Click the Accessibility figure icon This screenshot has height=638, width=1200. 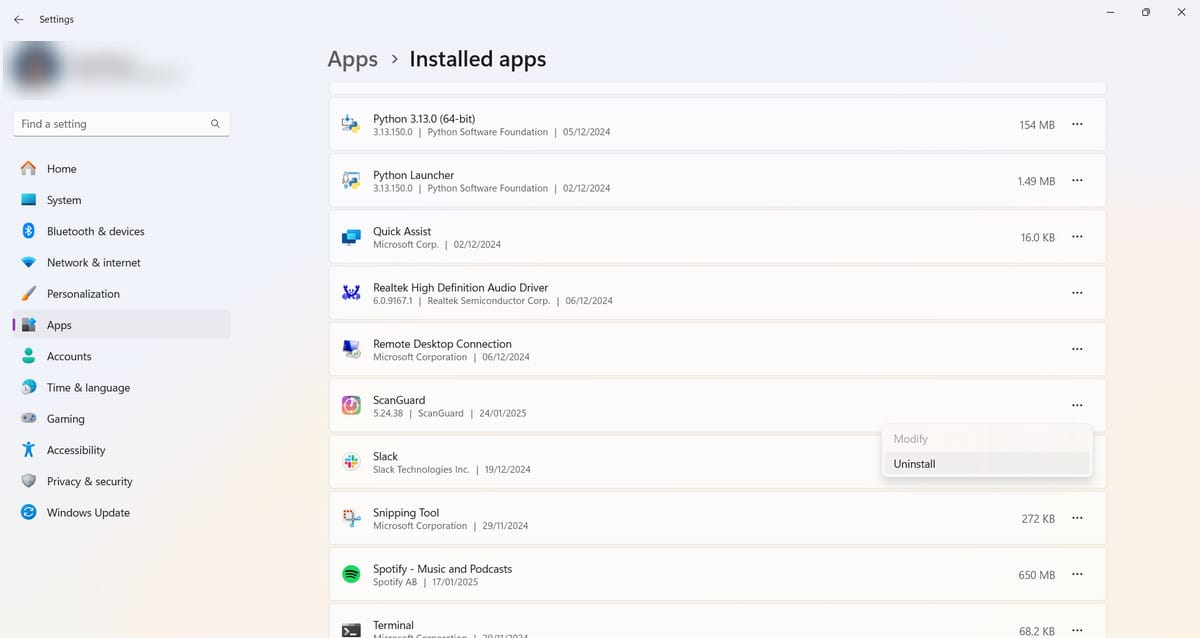click(29, 450)
